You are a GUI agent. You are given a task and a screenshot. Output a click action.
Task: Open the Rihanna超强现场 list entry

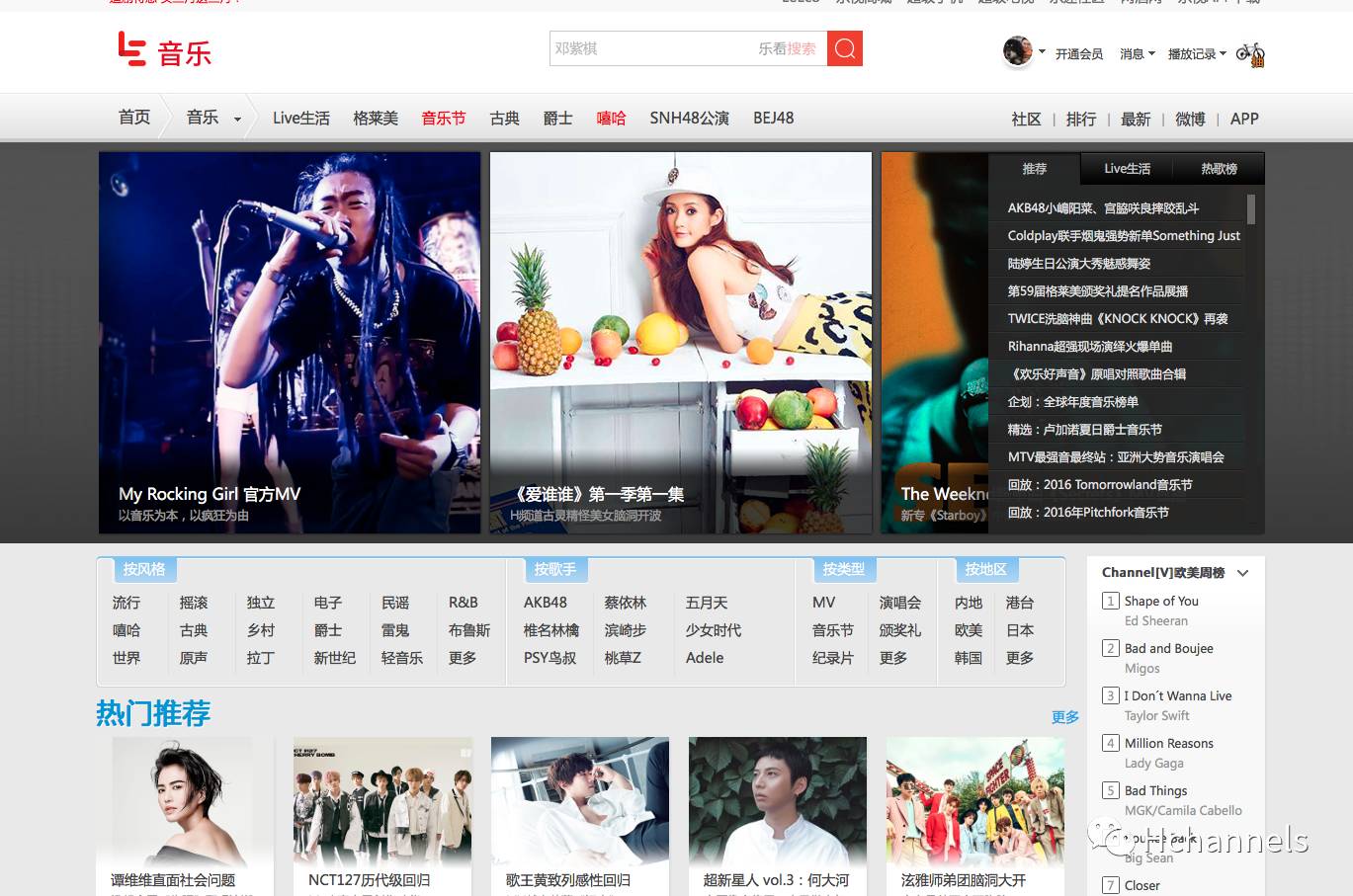1089,347
